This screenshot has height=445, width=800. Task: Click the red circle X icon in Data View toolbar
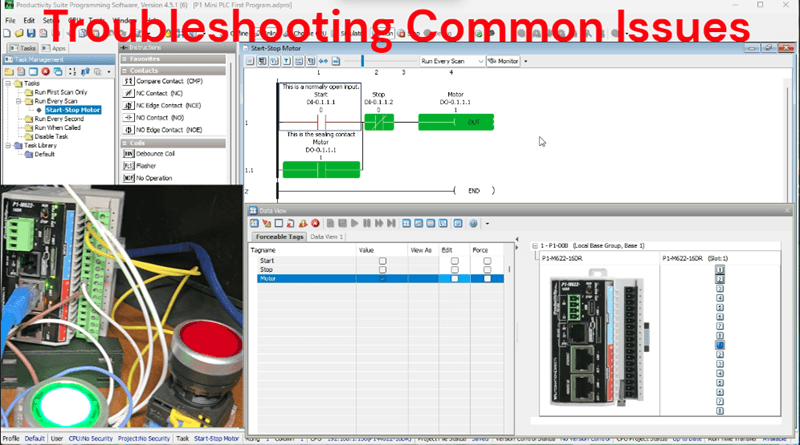tap(315, 224)
